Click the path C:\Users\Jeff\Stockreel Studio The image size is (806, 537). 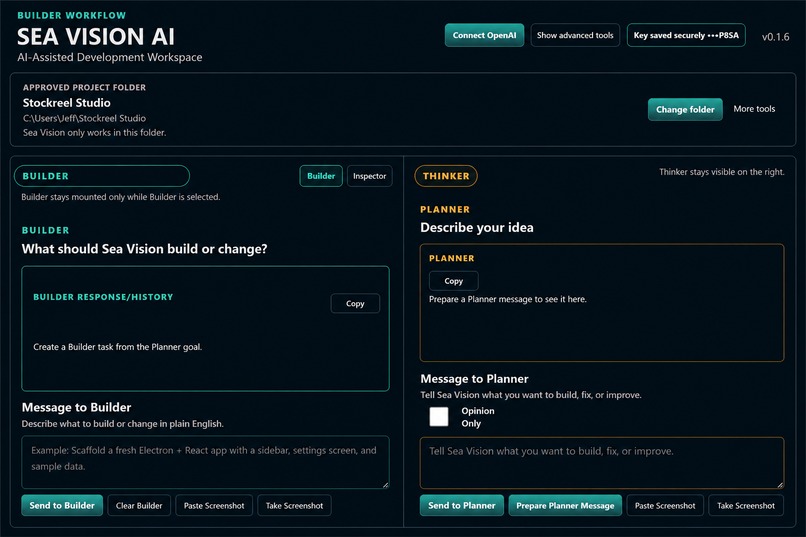(x=84, y=118)
